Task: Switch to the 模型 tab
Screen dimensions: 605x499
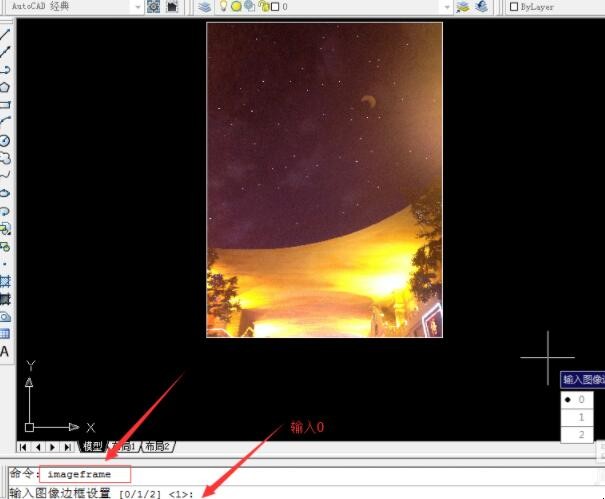Action: [92, 447]
